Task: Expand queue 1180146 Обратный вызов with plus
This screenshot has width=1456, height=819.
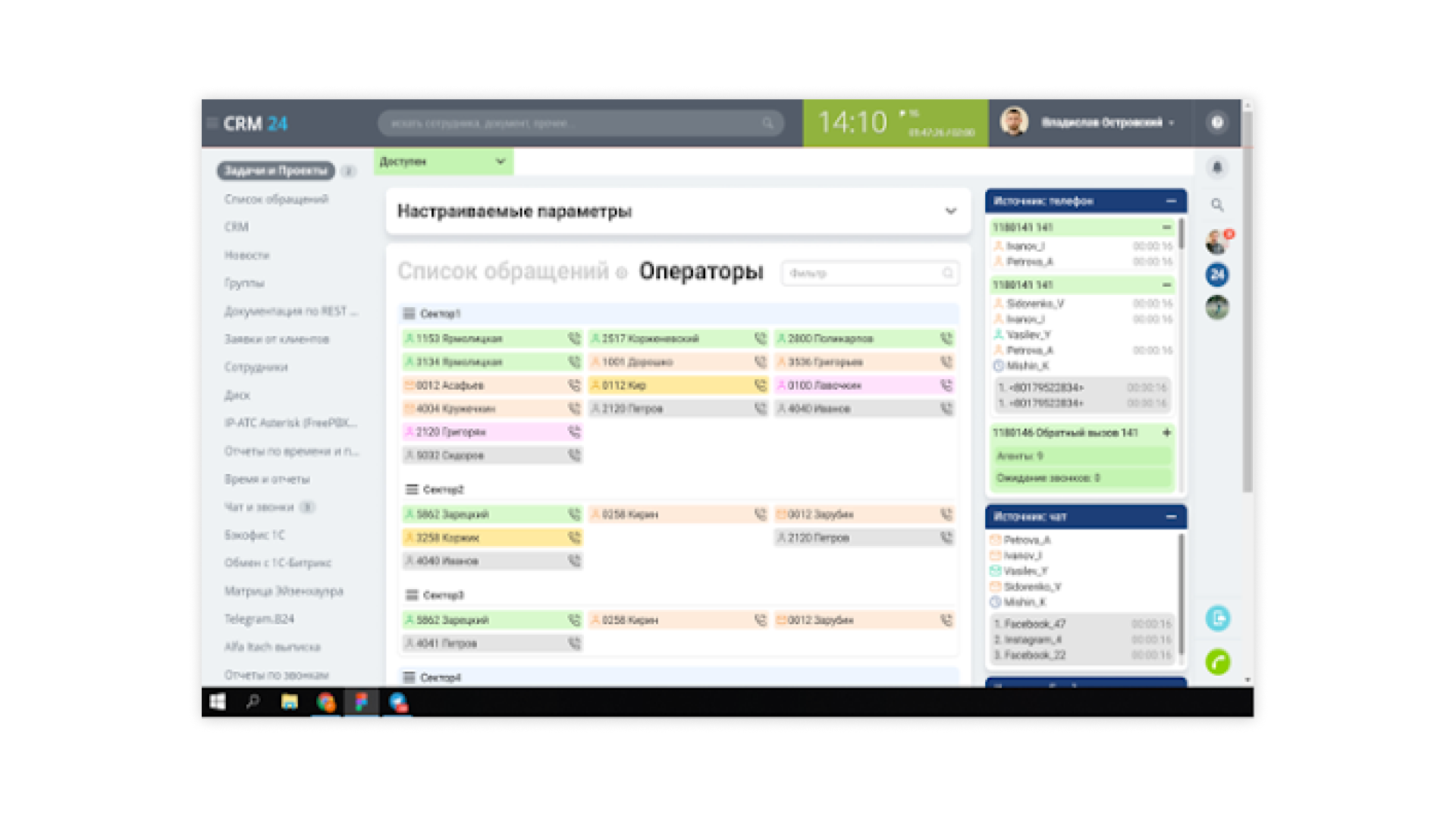Action: 1166,432
